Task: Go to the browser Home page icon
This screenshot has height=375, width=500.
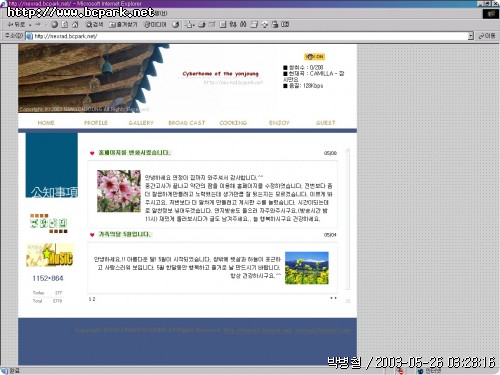Action: click(75, 25)
